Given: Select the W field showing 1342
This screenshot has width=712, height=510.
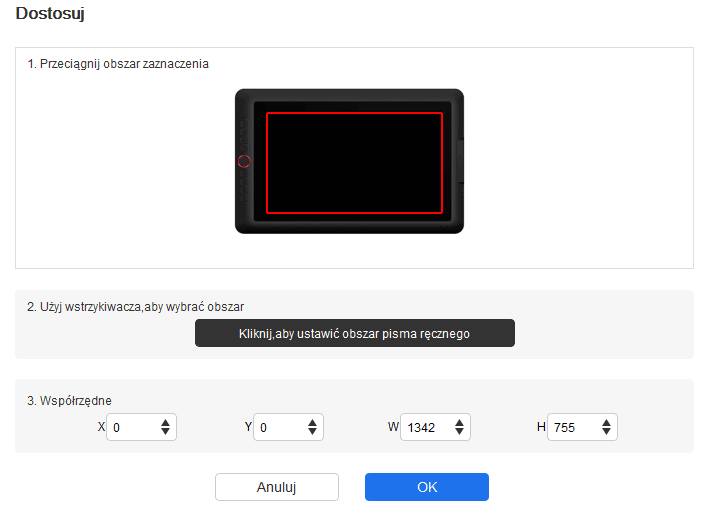Looking at the screenshot, I should [x=425, y=428].
